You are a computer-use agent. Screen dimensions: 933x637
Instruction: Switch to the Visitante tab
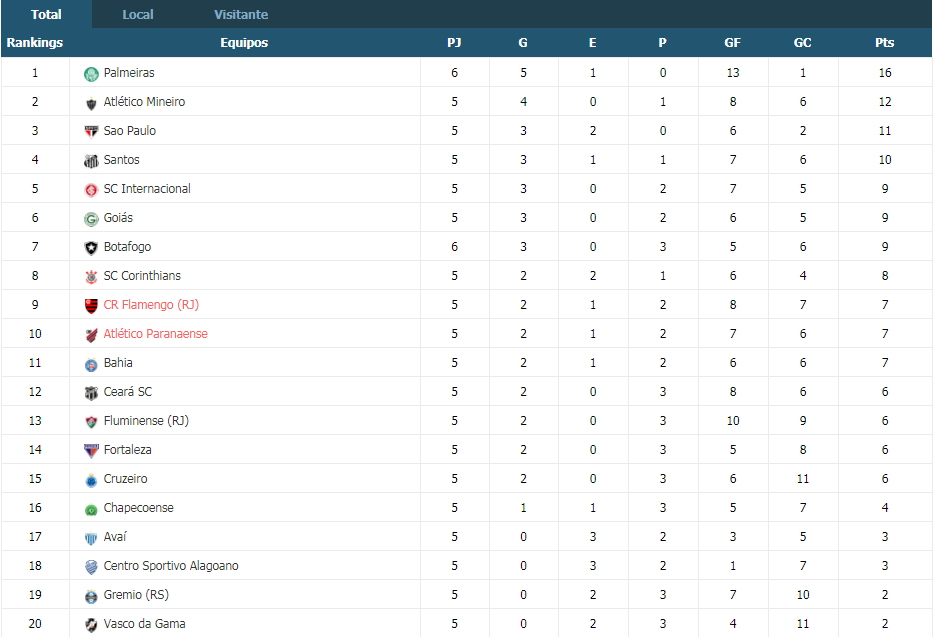(241, 14)
